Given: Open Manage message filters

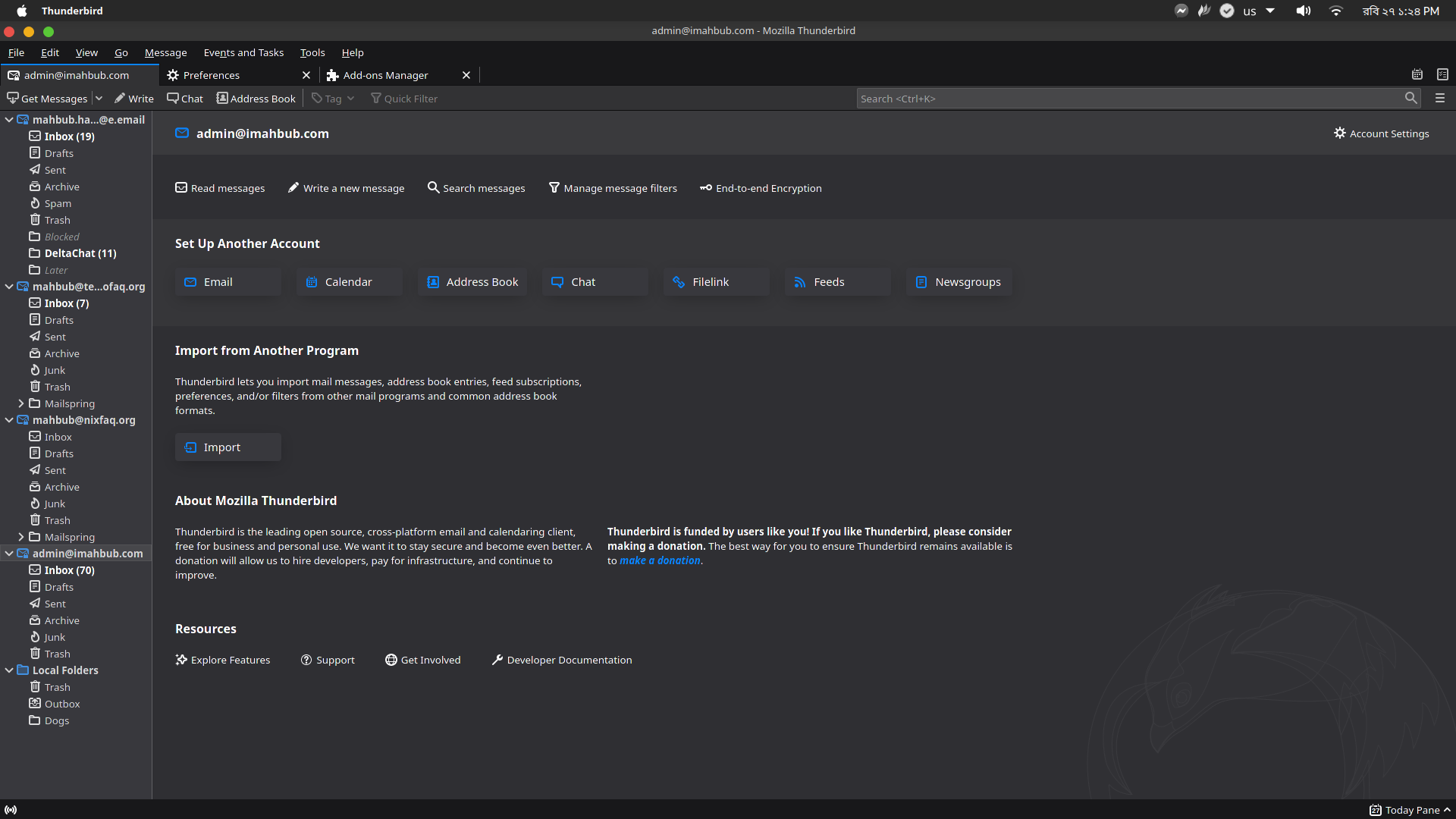Looking at the screenshot, I should [x=613, y=188].
